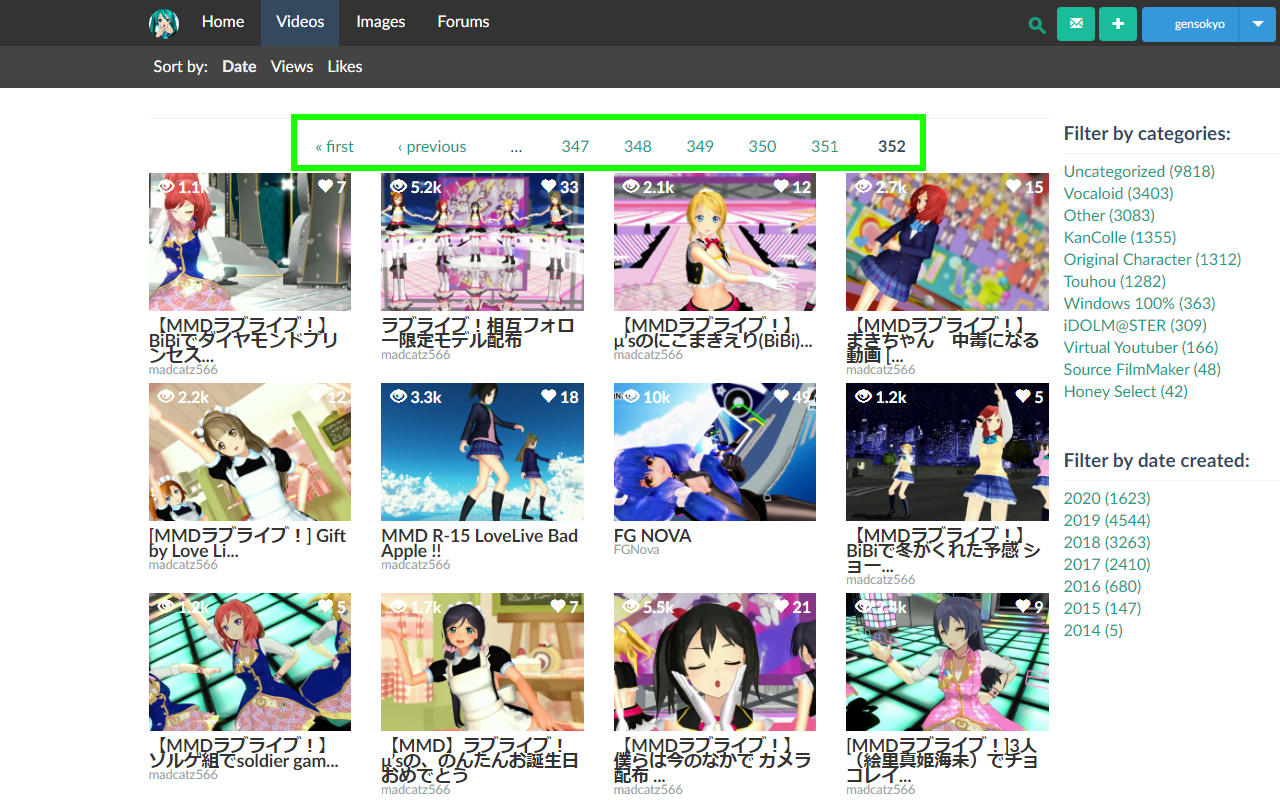1280x800 pixels.
Task: Open thumbnail with 5.2k views and 33 likes
Action: pos(482,242)
